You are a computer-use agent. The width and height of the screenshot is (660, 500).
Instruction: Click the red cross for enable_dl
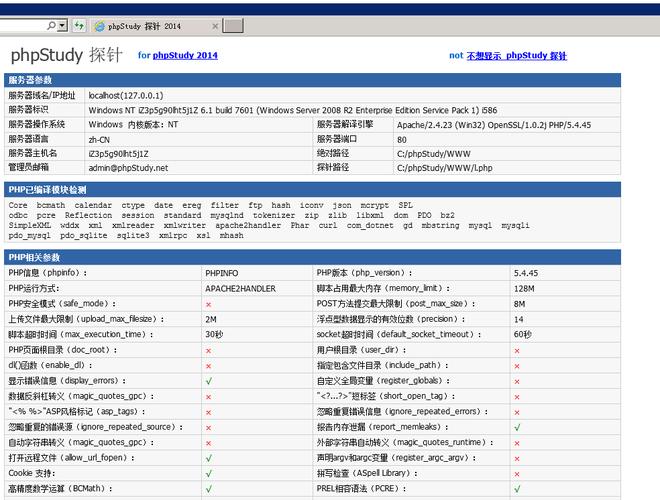point(208,366)
